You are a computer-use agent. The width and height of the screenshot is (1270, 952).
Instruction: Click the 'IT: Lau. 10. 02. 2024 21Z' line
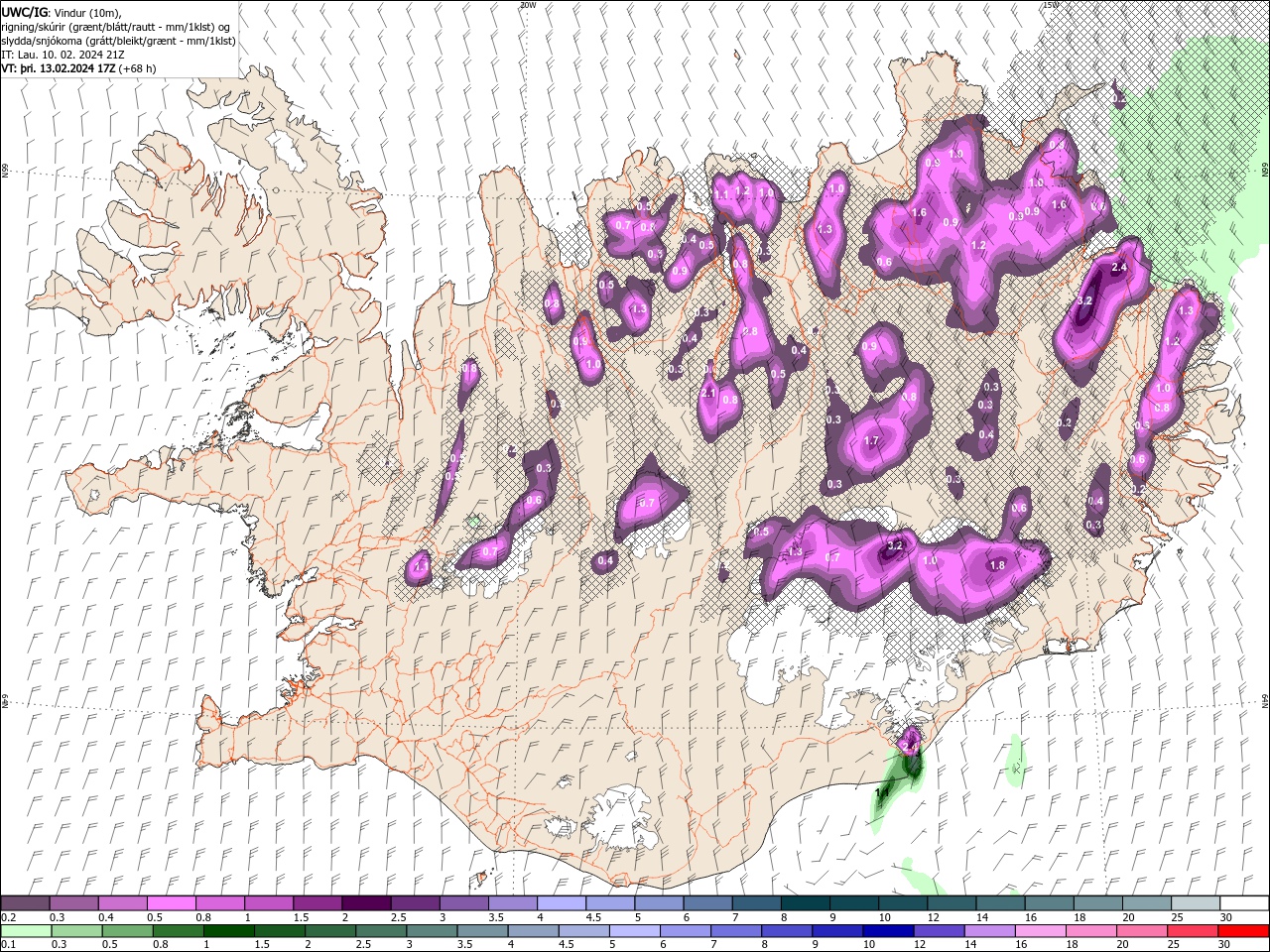[63, 55]
